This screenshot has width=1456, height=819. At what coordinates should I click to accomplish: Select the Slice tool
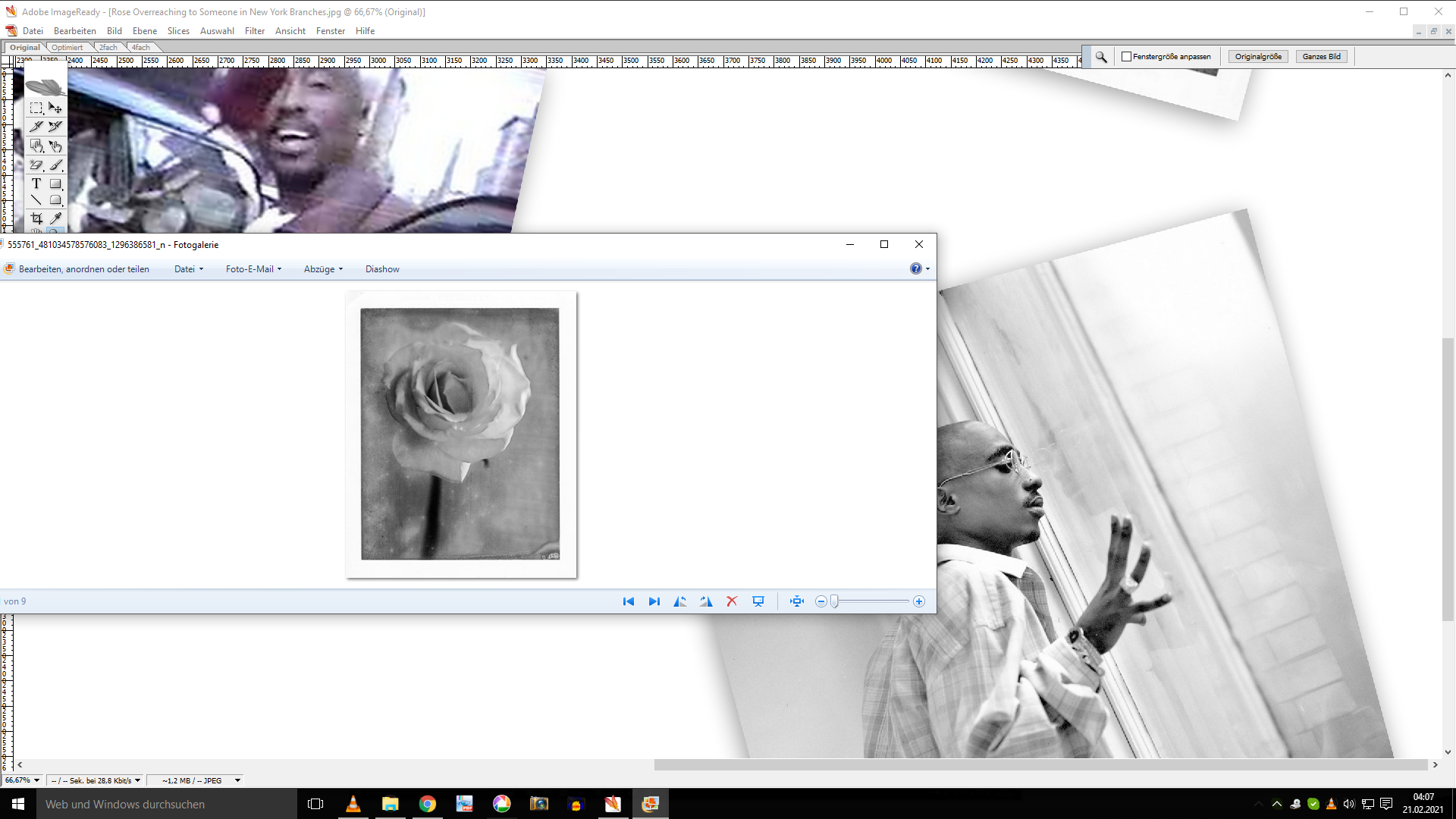(x=36, y=127)
